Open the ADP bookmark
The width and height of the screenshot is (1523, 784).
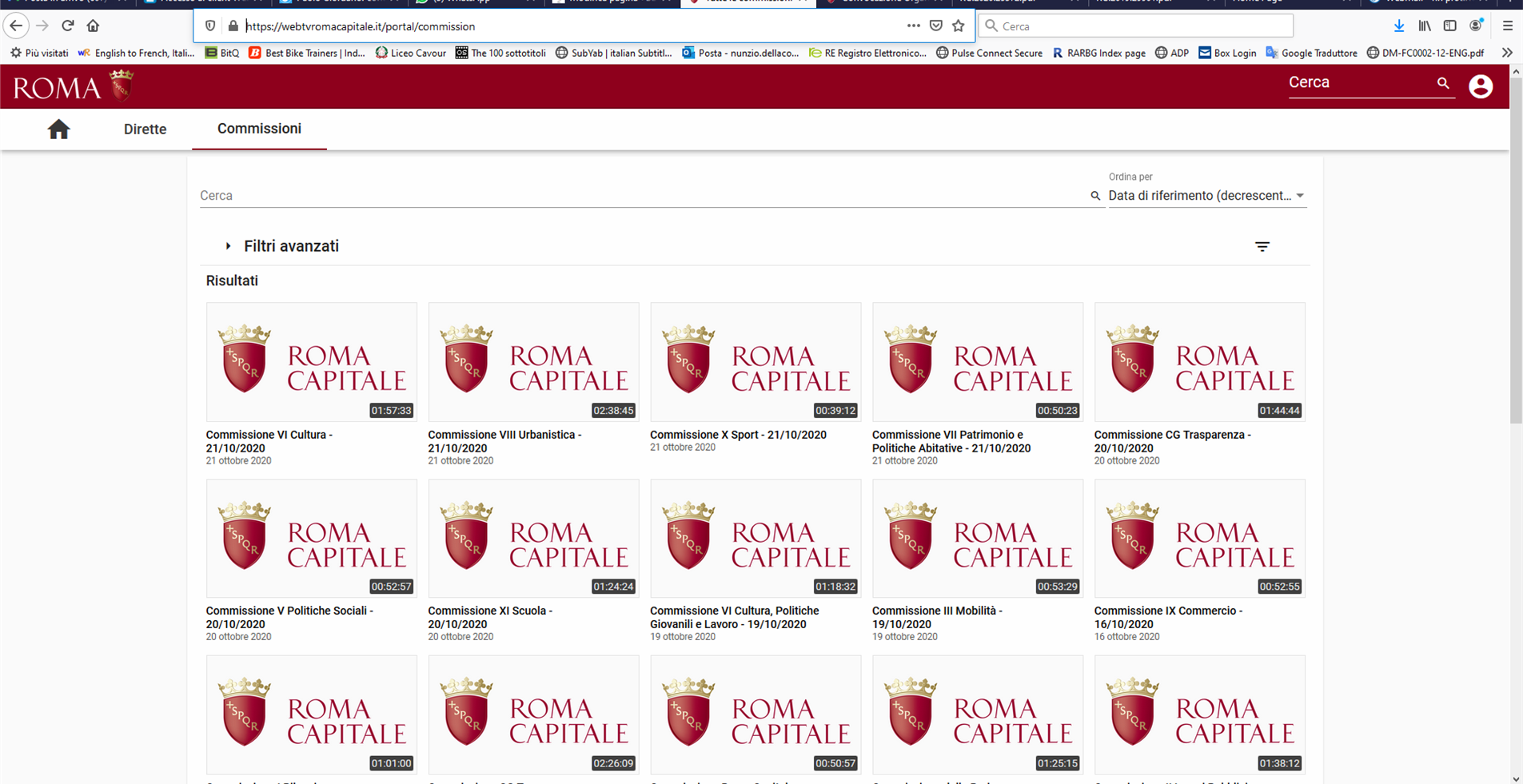pos(1172,53)
